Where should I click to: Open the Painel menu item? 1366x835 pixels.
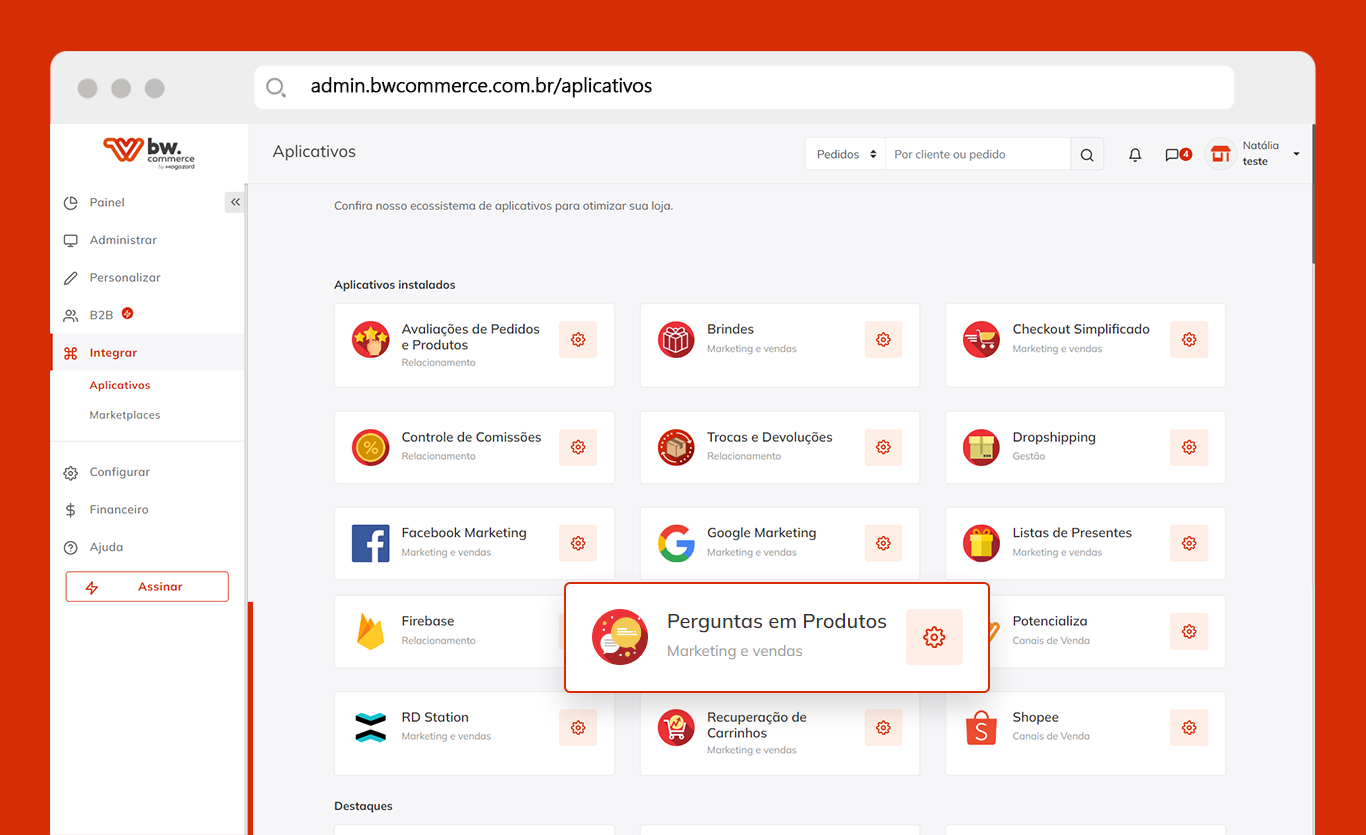[x=107, y=202]
